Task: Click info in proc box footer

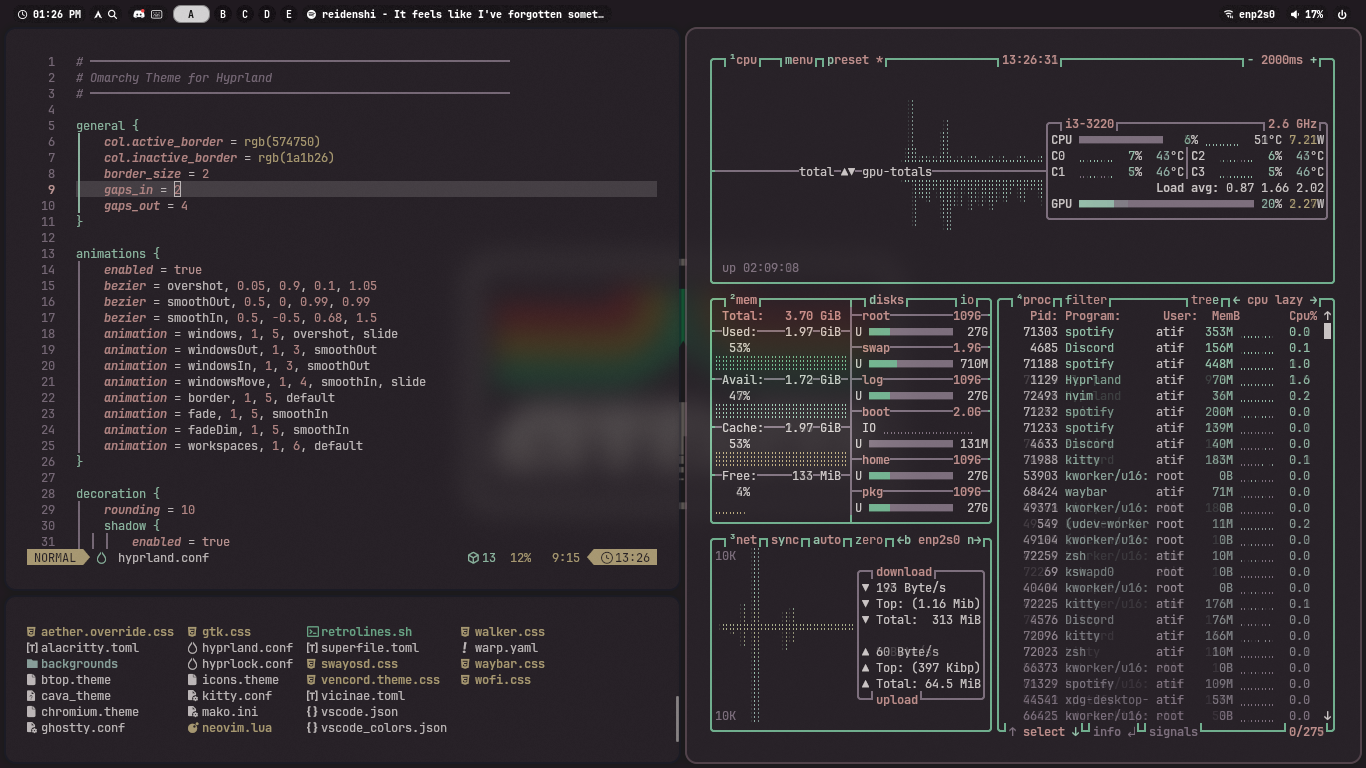Action: (1107, 732)
